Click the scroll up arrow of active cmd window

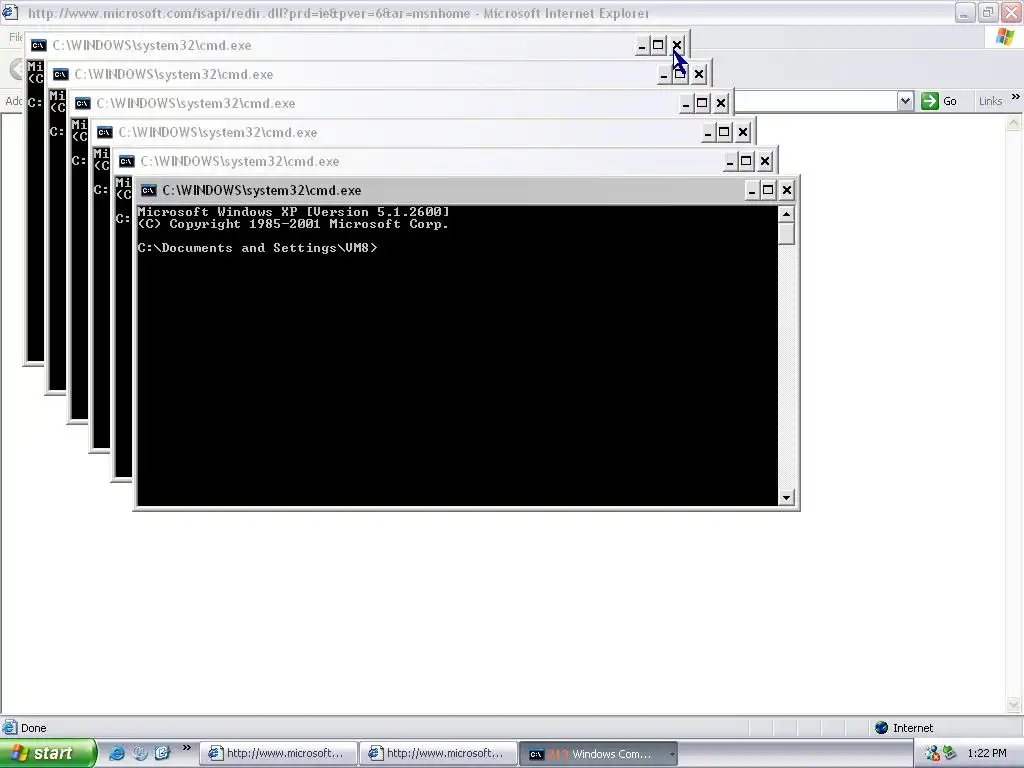(786, 214)
